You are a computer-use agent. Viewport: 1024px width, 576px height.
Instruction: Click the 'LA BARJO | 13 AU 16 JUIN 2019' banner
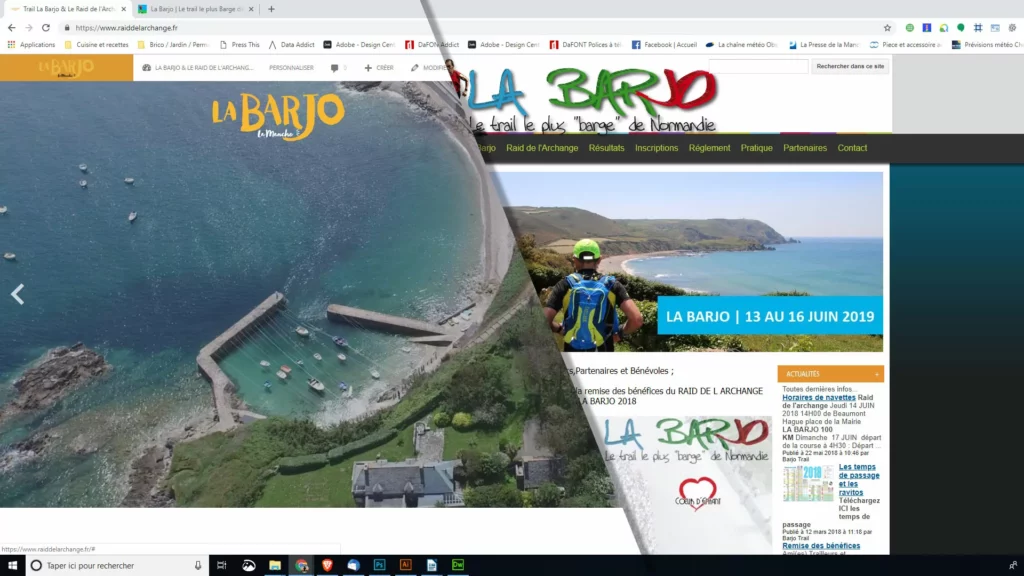(769, 316)
